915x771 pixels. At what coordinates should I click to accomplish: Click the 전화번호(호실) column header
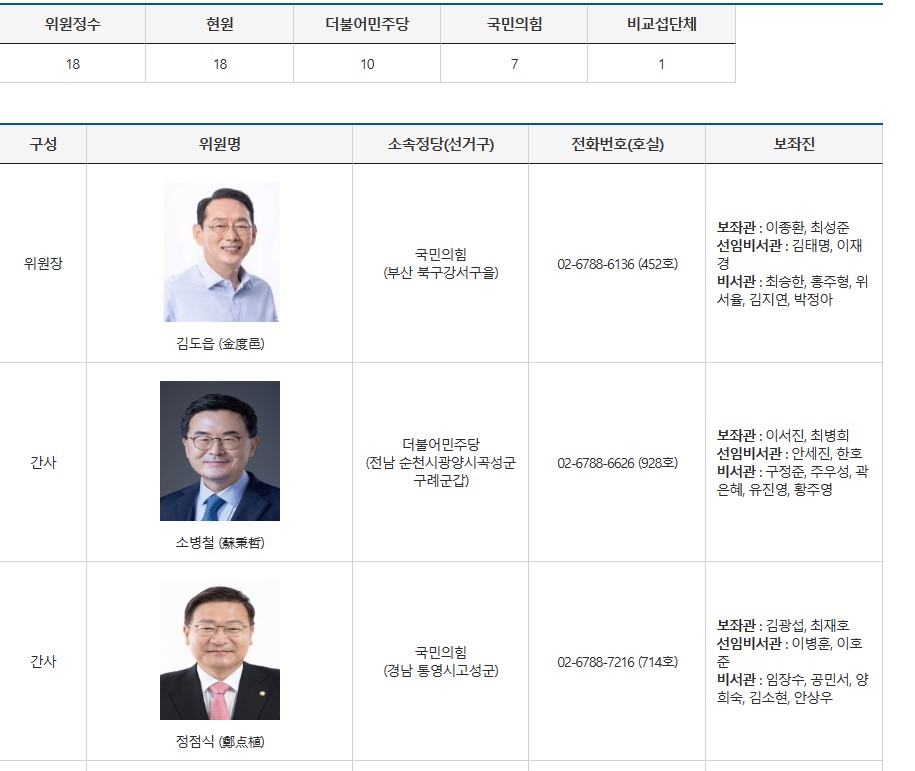tap(617, 144)
